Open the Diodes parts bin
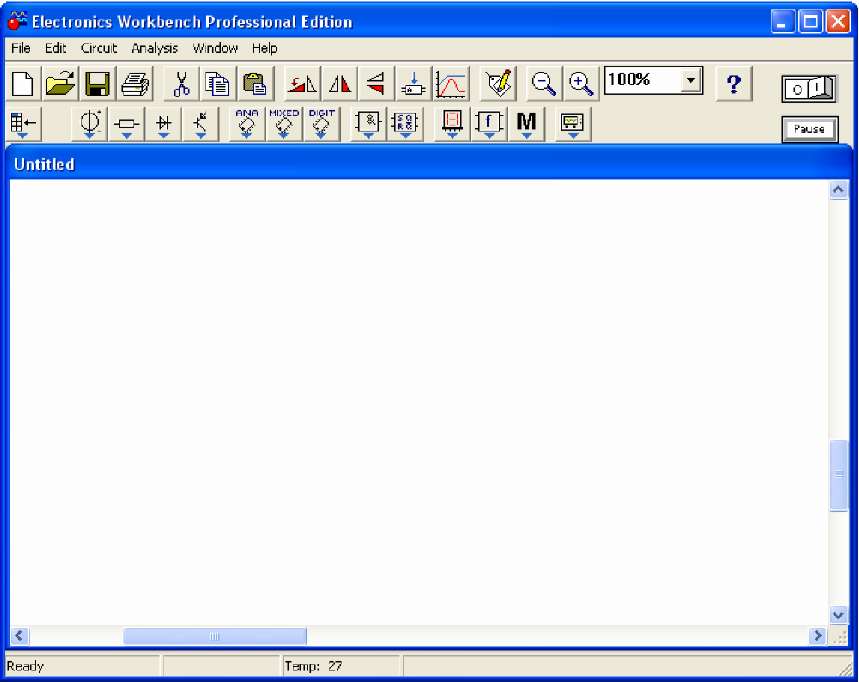Image resolution: width=859 pixels, height=682 pixels. coord(163,124)
